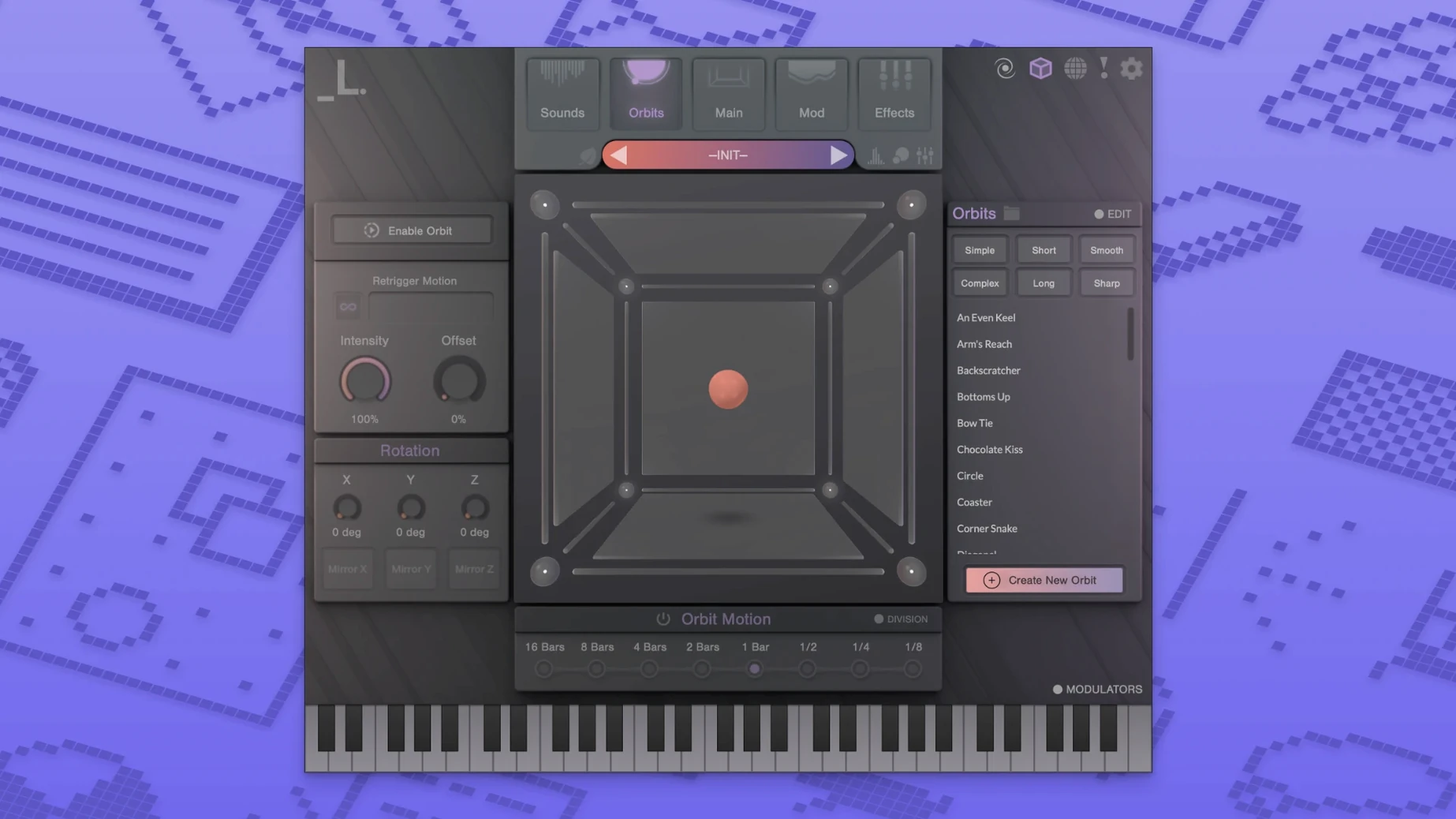Filter orbits by Simple tag
This screenshot has height=819, width=1456.
pos(980,250)
